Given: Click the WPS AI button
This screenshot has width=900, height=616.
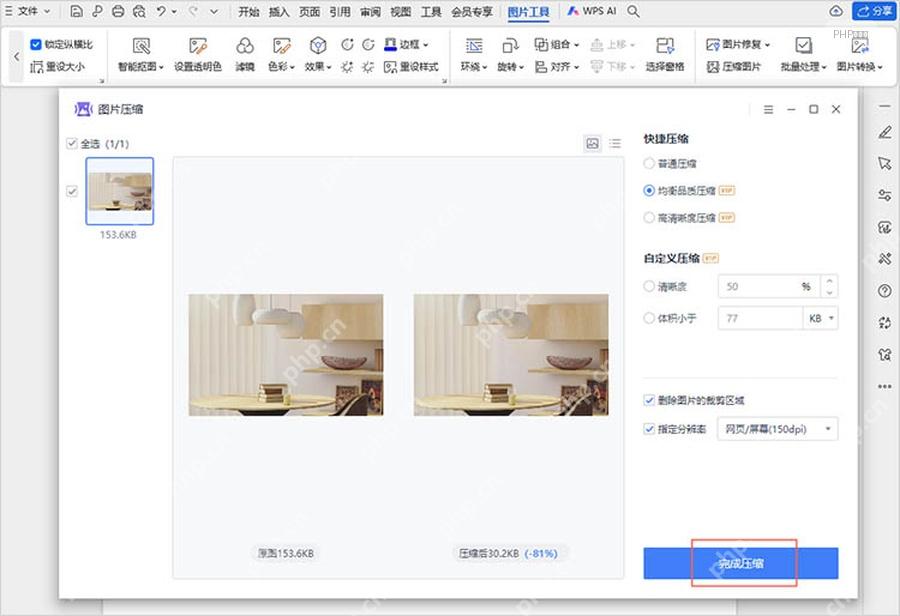Looking at the screenshot, I should click(x=592, y=11).
